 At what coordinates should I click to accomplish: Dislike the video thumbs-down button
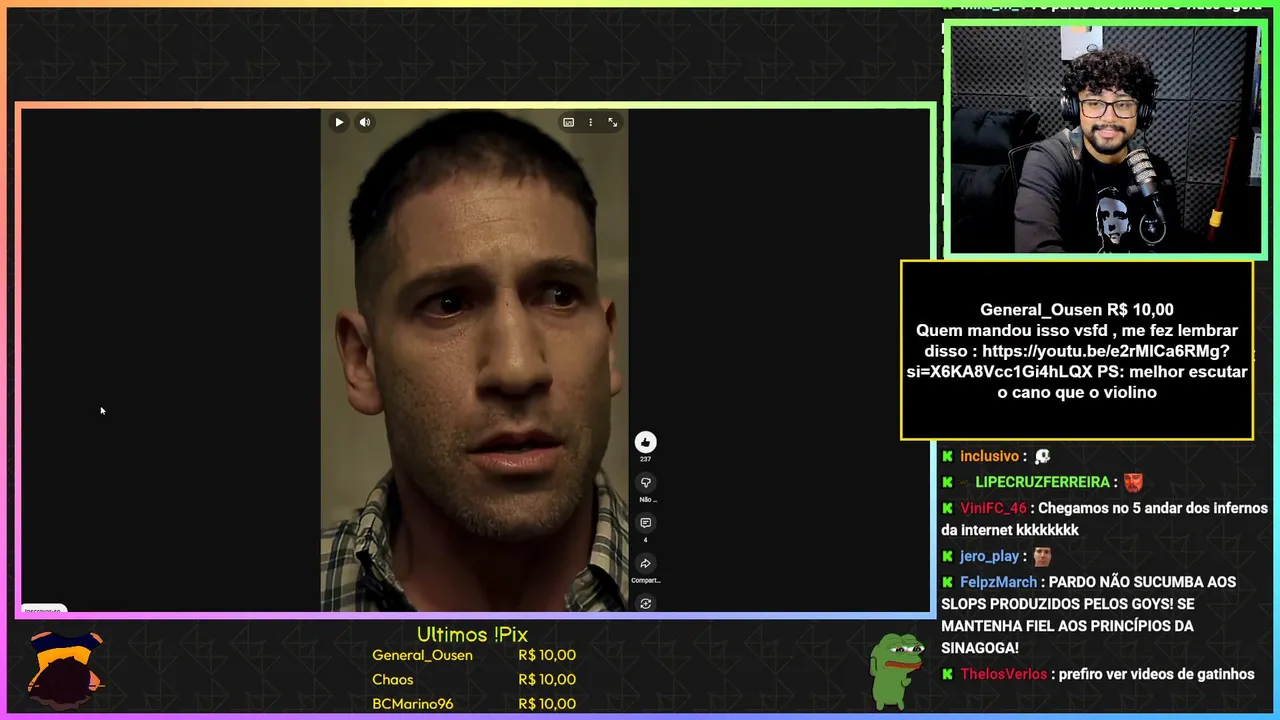(645, 482)
